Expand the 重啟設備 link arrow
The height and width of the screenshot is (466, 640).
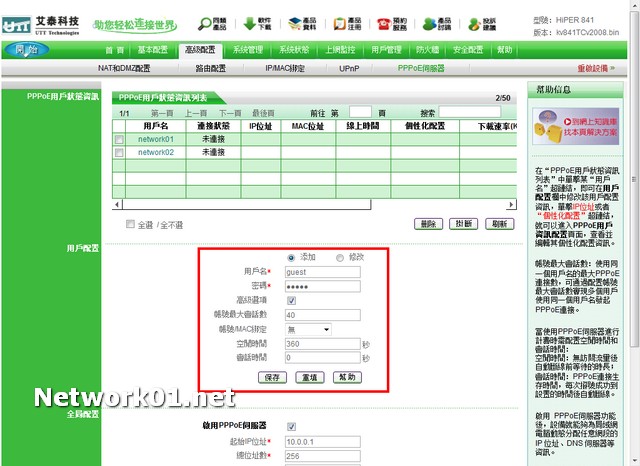point(611,69)
